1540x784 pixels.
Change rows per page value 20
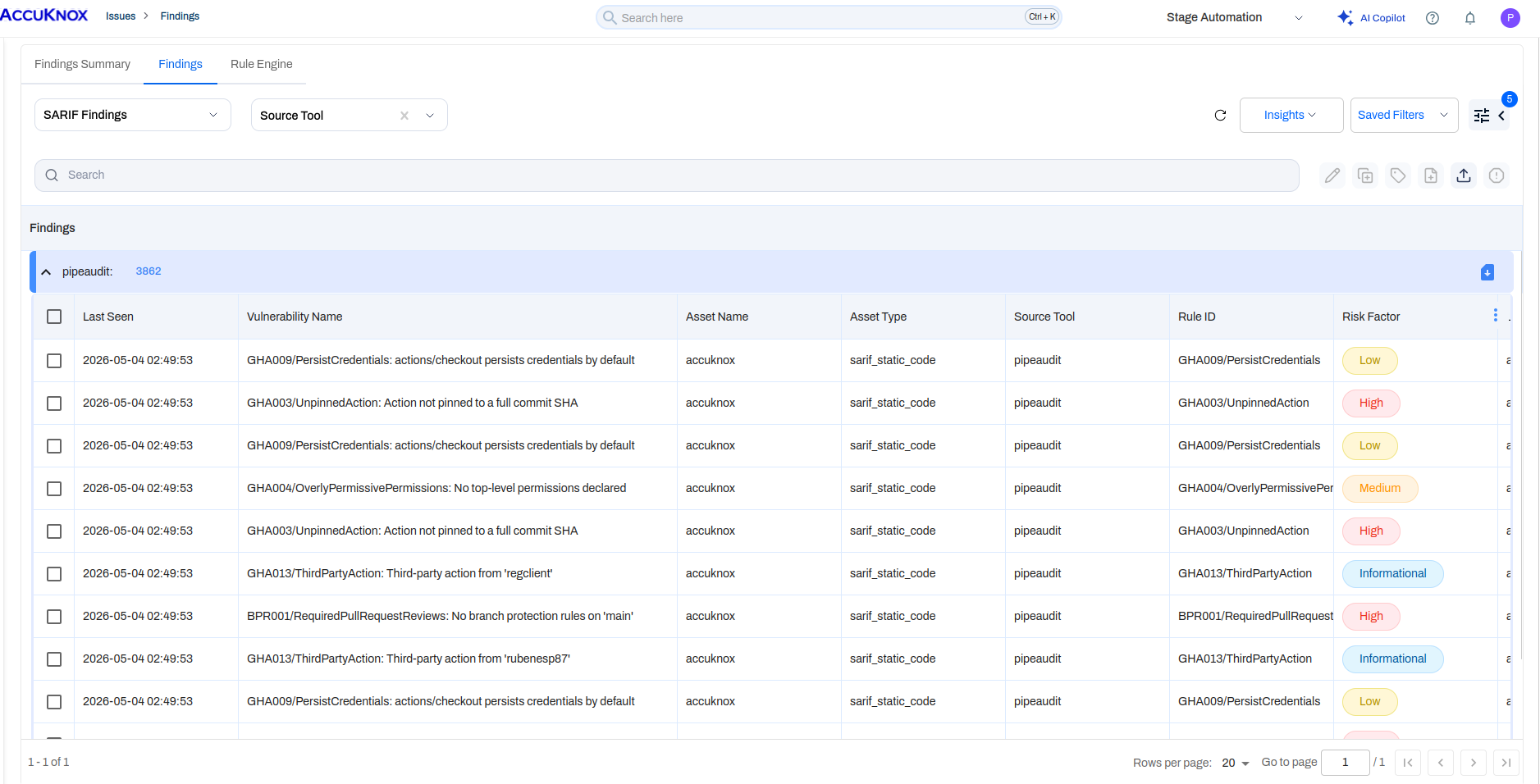coord(1235,763)
